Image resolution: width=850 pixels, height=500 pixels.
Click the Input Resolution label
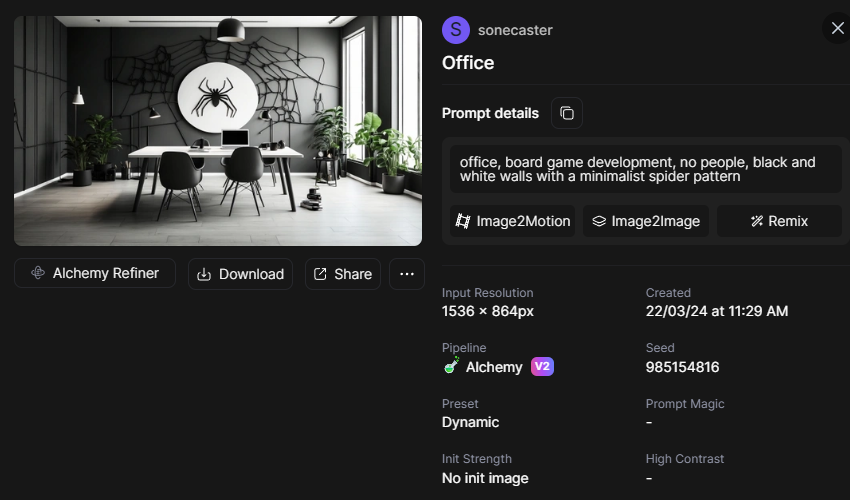487,293
